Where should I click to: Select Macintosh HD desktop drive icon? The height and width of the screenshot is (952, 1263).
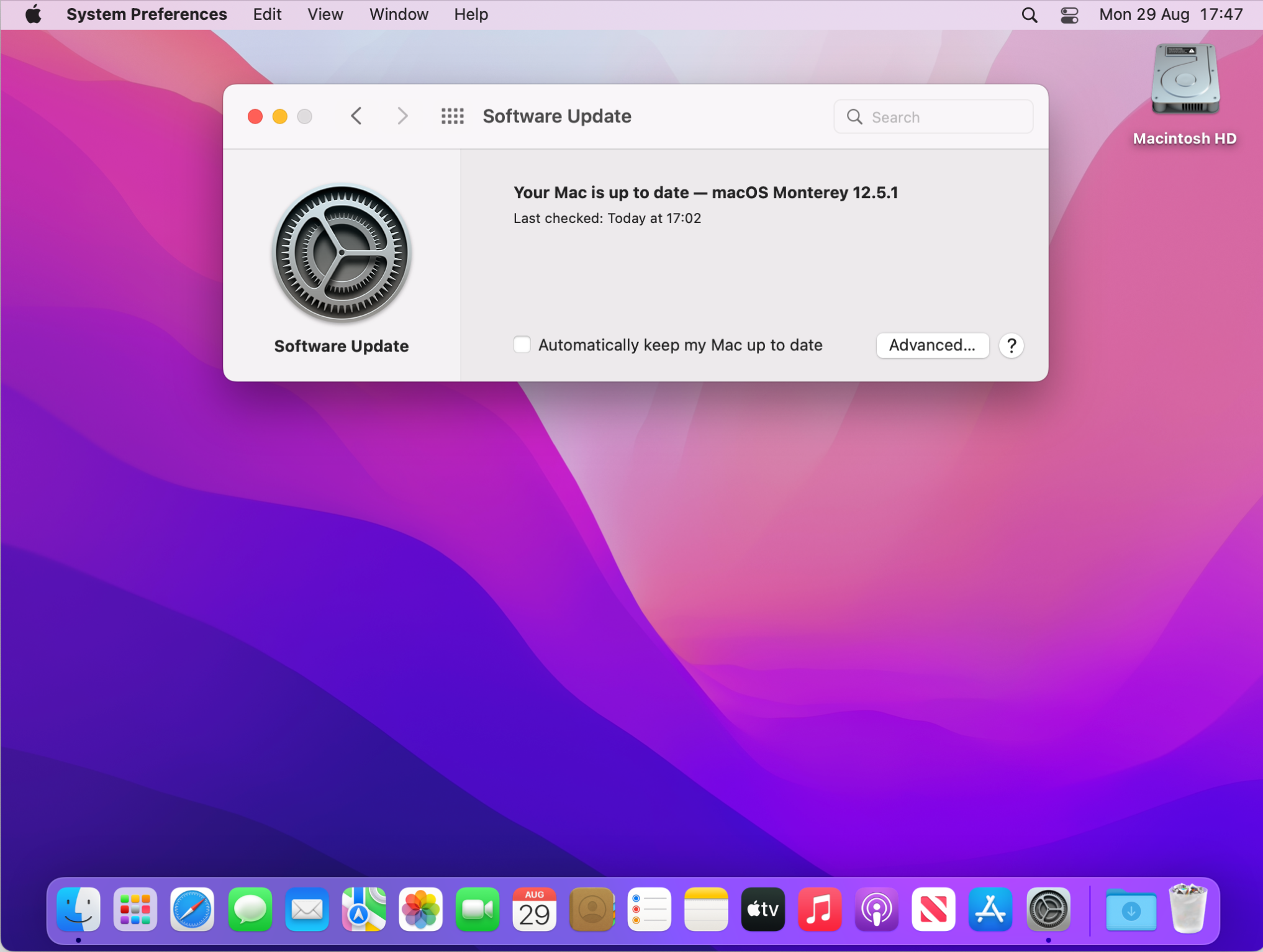[x=1185, y=79]
